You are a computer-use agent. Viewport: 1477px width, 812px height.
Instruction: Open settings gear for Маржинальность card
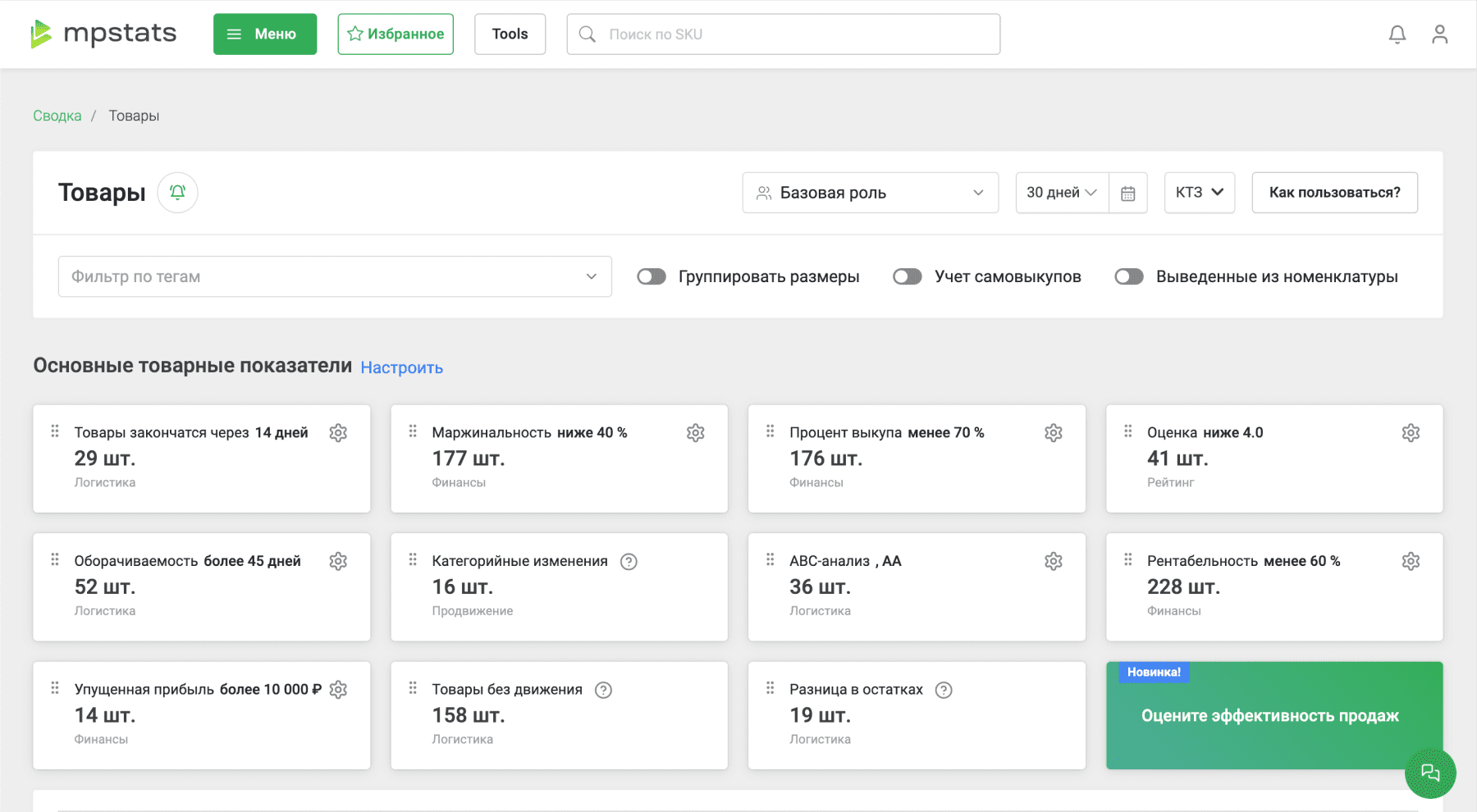[696, 432]
